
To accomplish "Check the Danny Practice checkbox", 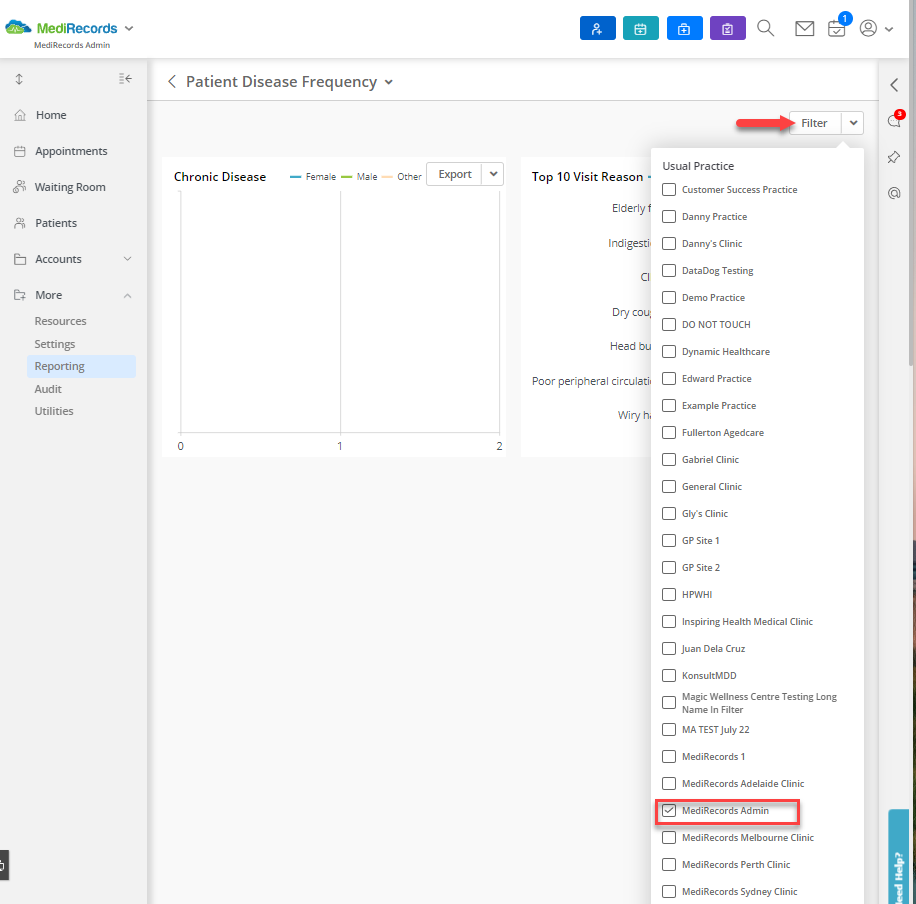I will 669,216.
